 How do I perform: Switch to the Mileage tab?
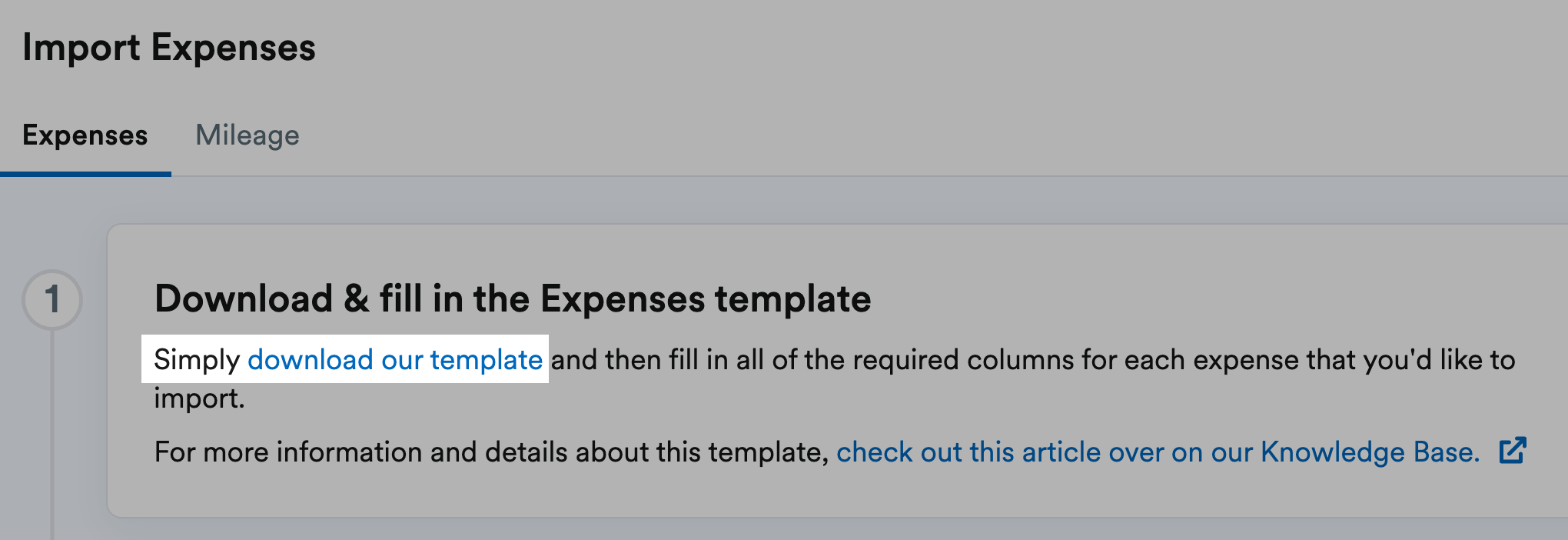click(x=247, y=135)
